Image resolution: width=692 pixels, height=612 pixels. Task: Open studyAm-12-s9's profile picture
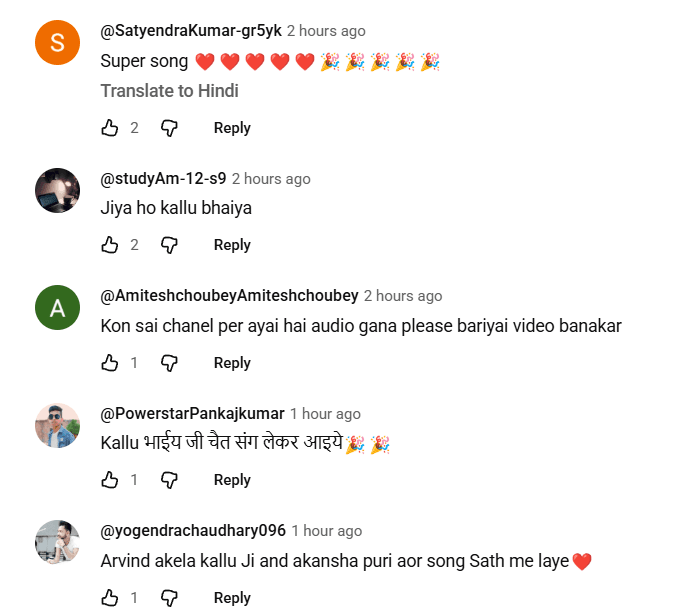click(x=57, y=190)
